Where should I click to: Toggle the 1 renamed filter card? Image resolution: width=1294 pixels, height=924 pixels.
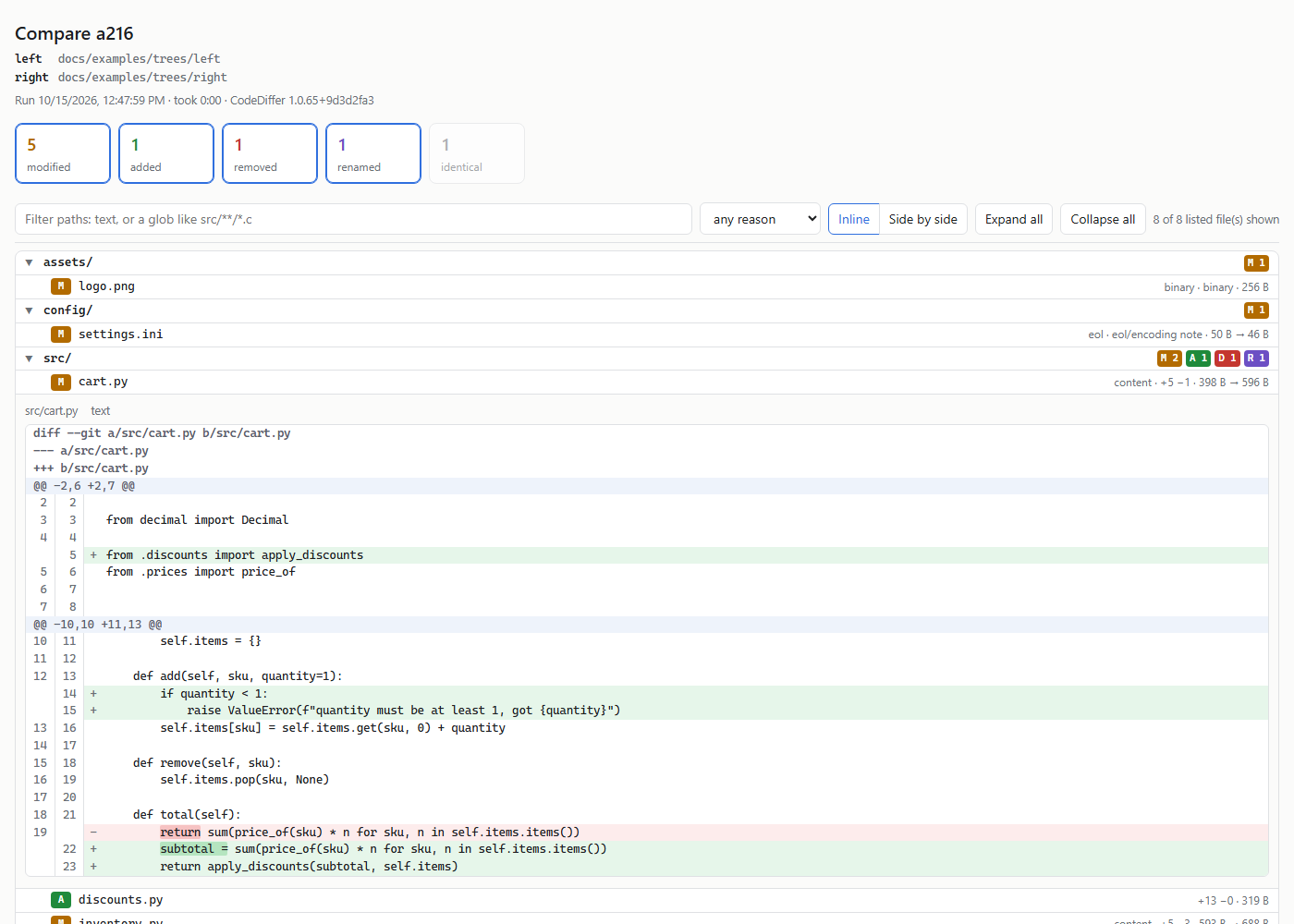click(x=373, y=153)
